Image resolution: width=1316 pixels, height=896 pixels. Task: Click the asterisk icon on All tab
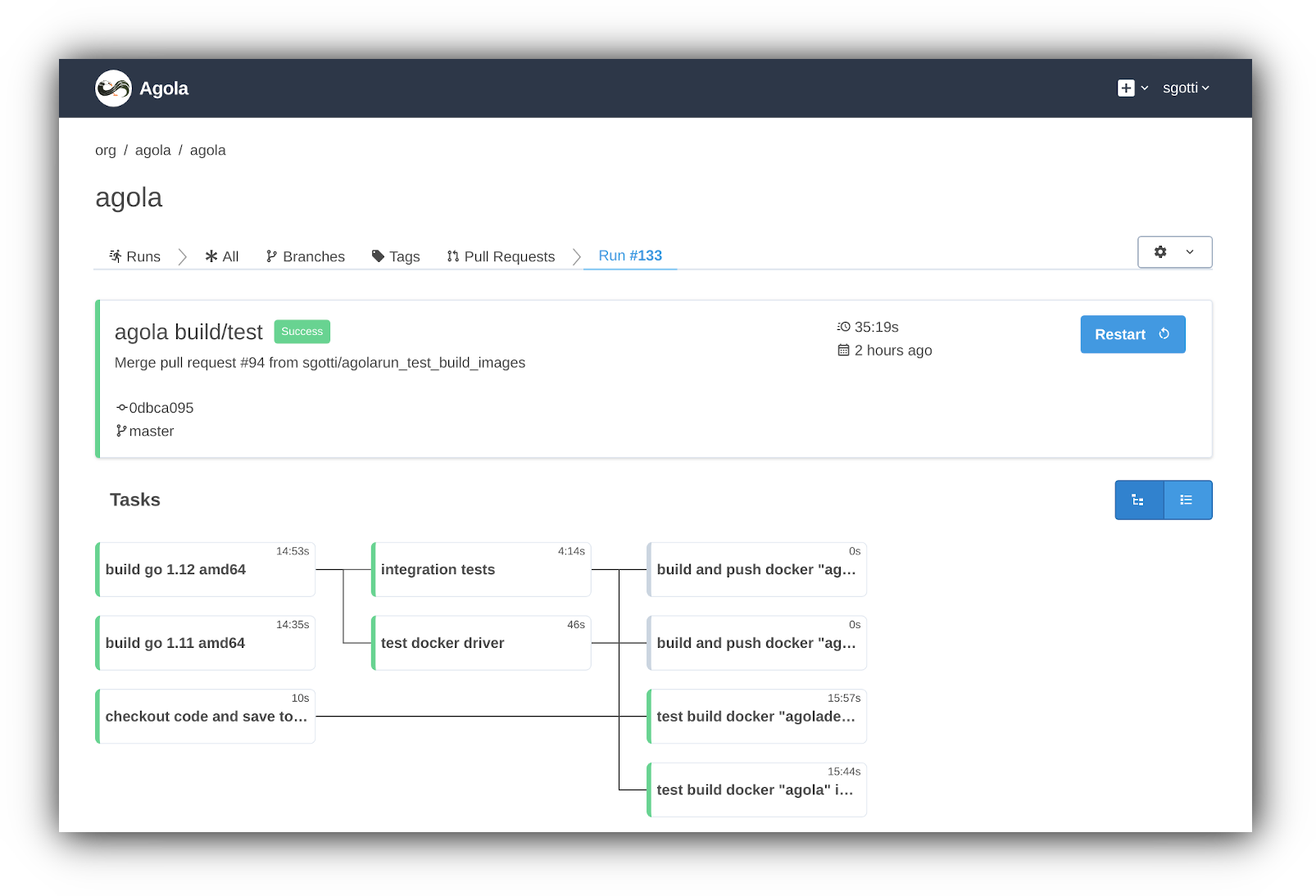(211, 256)
